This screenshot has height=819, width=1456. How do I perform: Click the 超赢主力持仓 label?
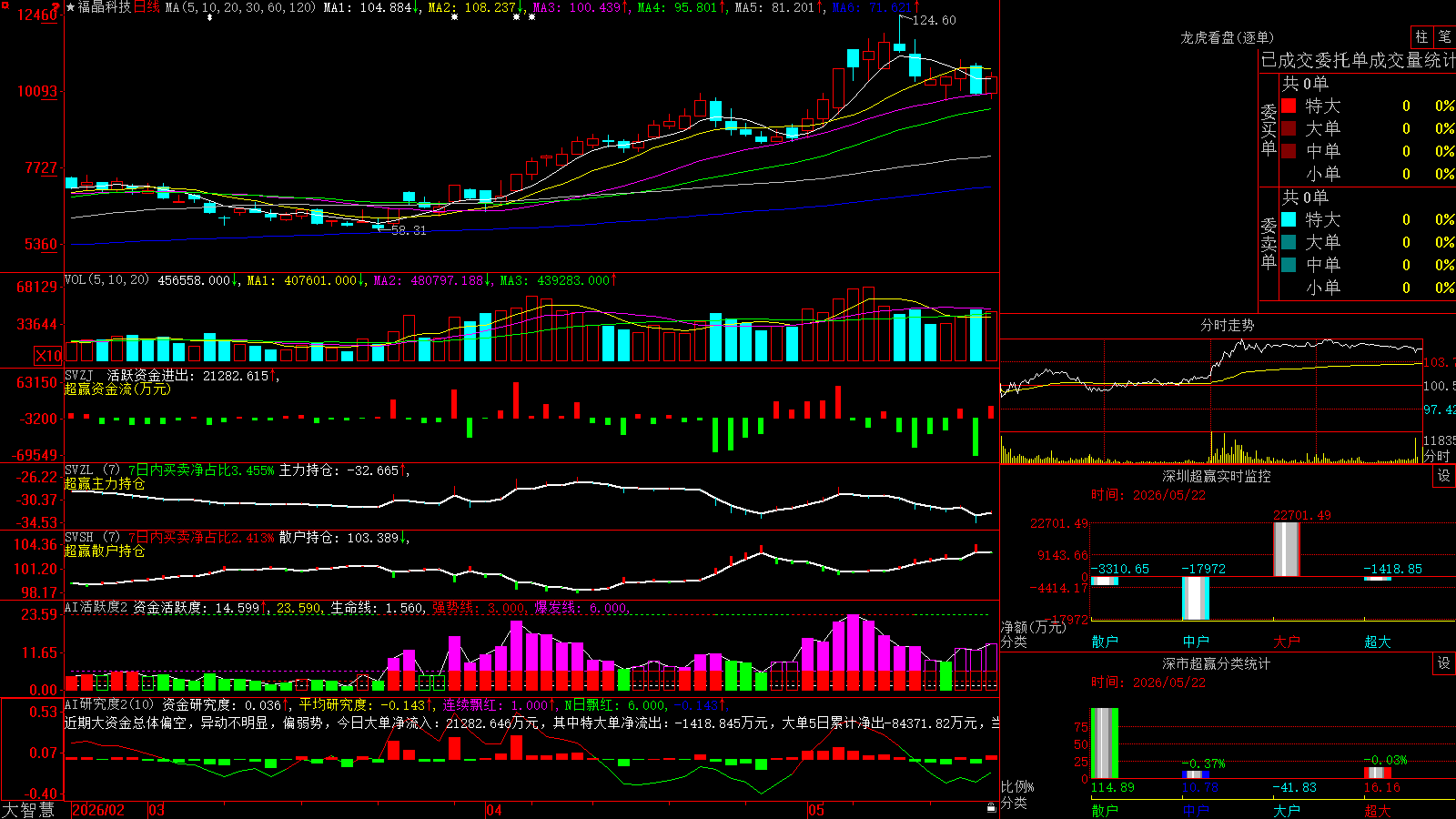click(x=105, y=483)
